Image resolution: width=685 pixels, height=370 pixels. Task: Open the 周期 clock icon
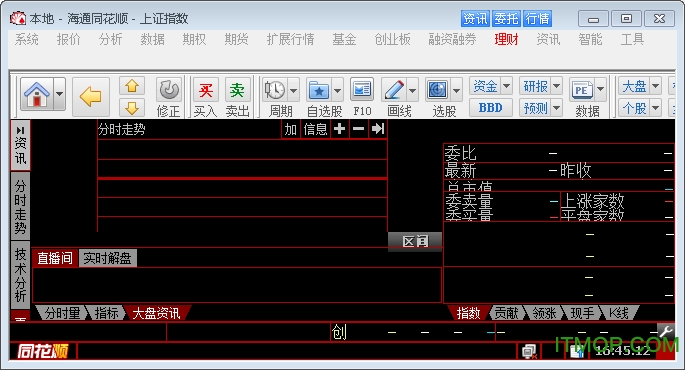point(275,90)
